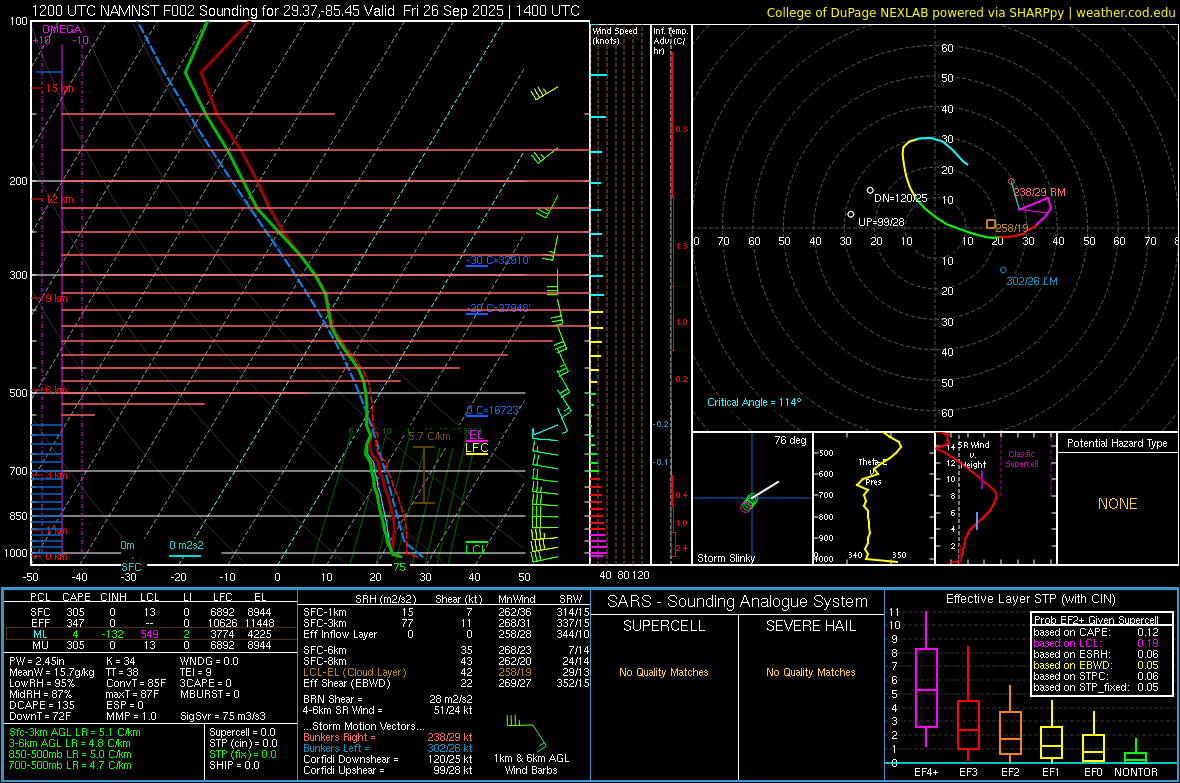This screenshot has height=783, width=1180.
Task: Click the 700-500mb LR = 4.7 C/km line
Action: click(70, 765)
